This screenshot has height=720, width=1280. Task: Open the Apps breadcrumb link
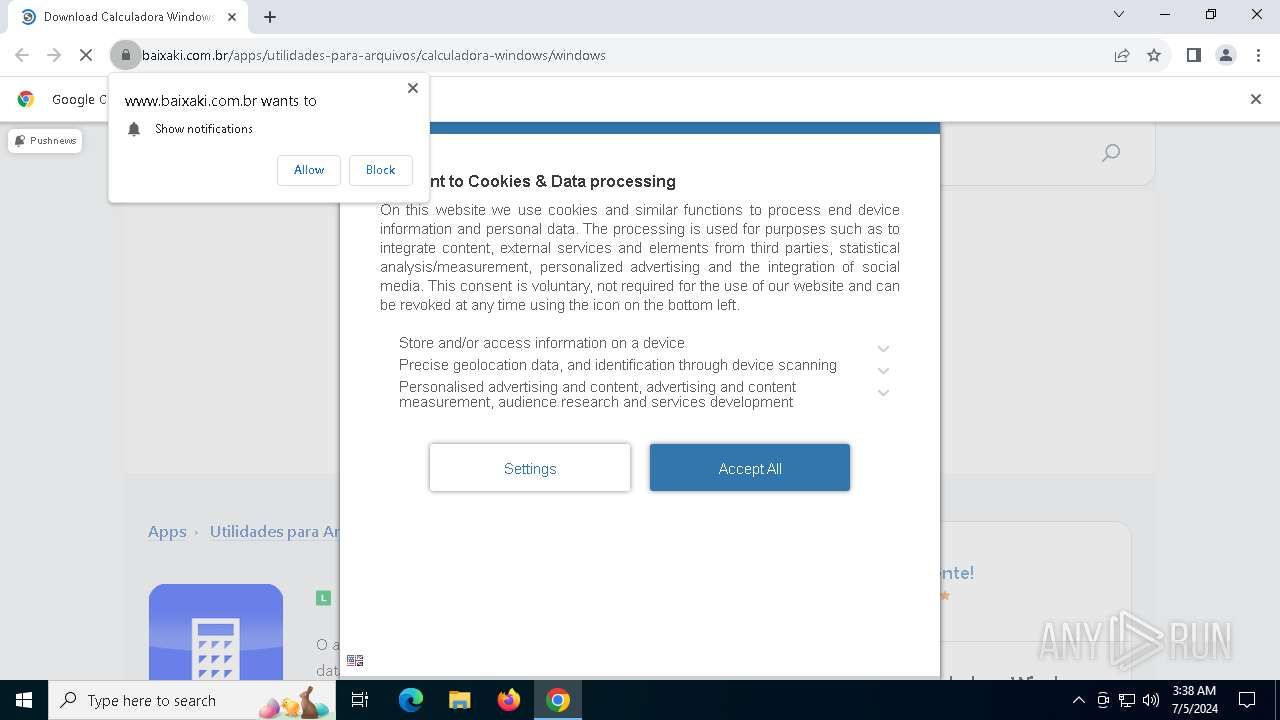pyautogui.click(x=167, y=532)
